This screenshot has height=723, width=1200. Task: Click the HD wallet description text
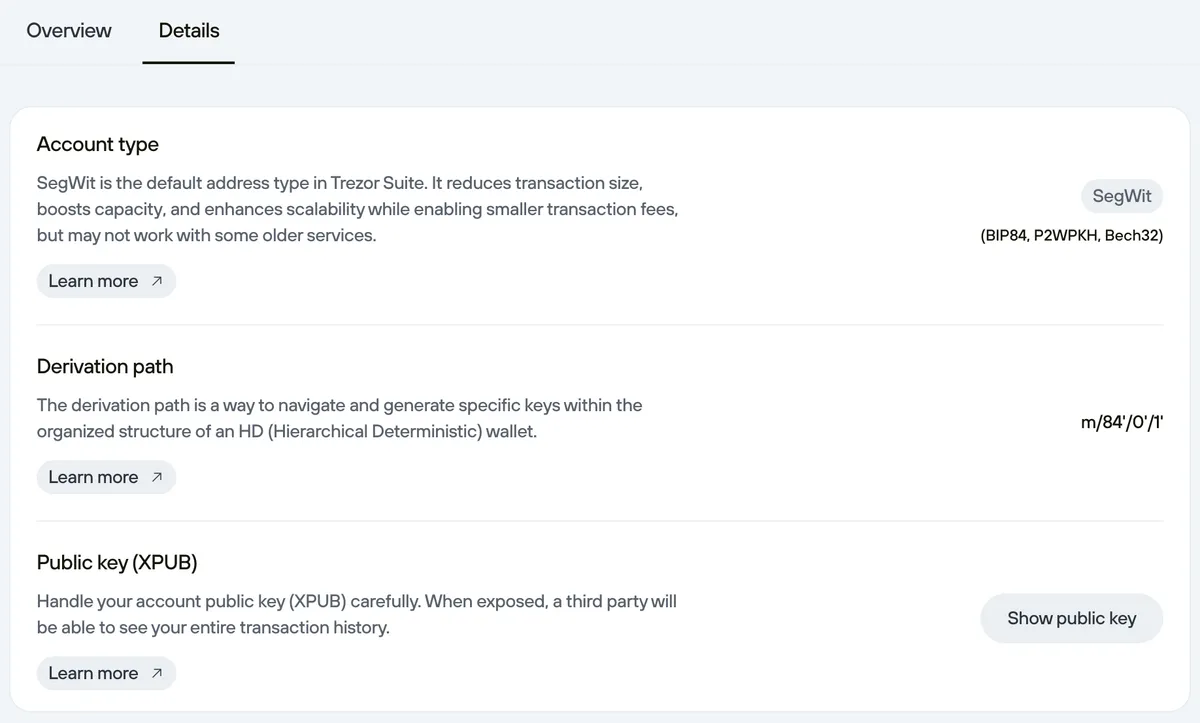point(339,418)
